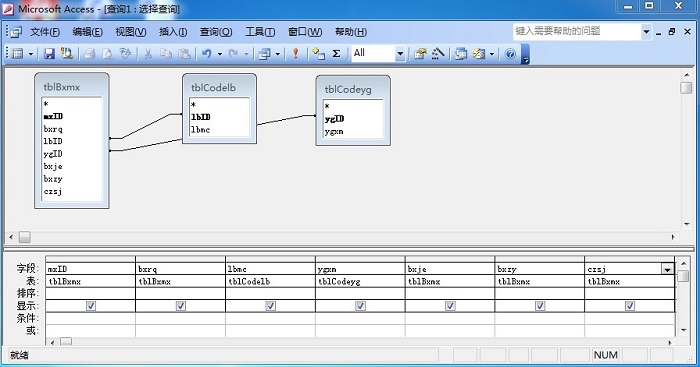700x367 pixels.
Task: Uncheck the Show box for lbmc column
Action: pos(271,306)
